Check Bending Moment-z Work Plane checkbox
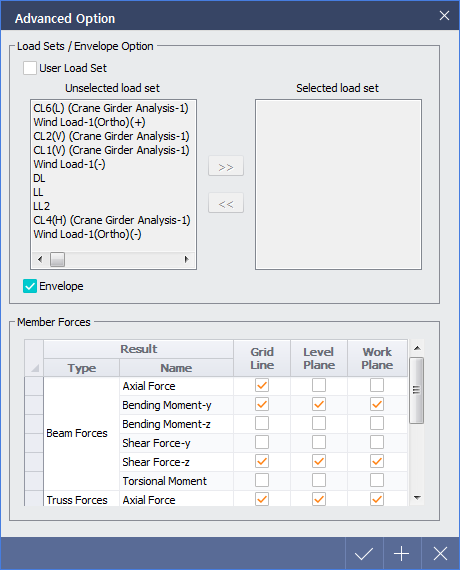Viewport: 460px width, 570px height. tap(377, 423)
